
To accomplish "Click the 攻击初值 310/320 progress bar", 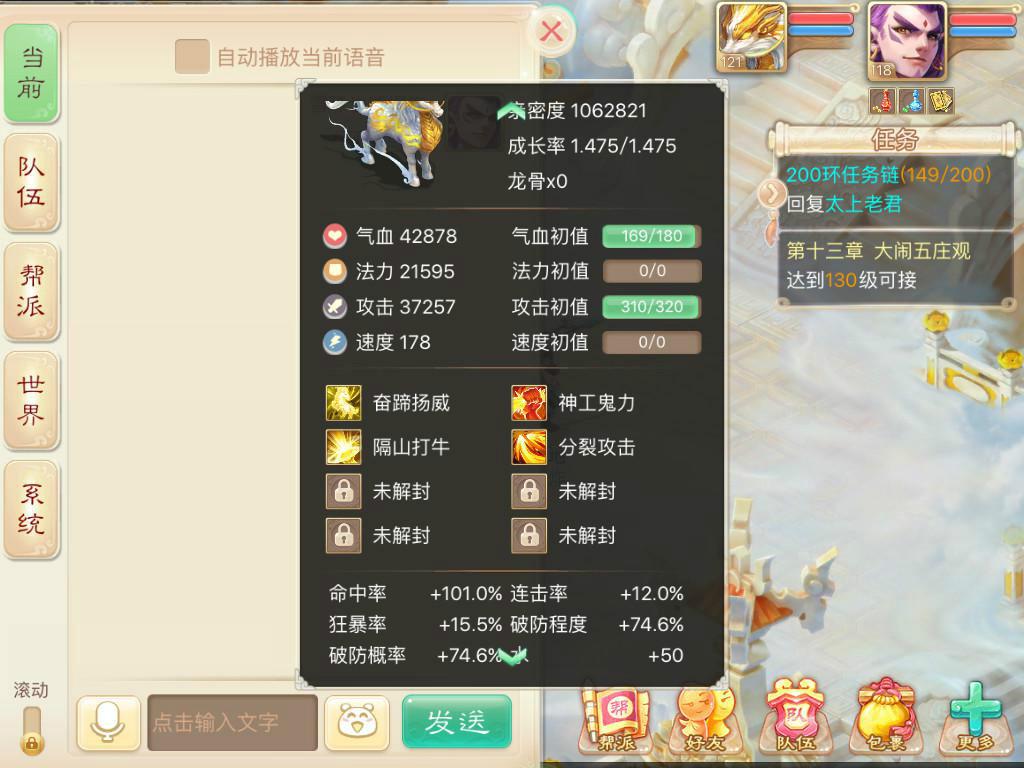I will (652, 307).
